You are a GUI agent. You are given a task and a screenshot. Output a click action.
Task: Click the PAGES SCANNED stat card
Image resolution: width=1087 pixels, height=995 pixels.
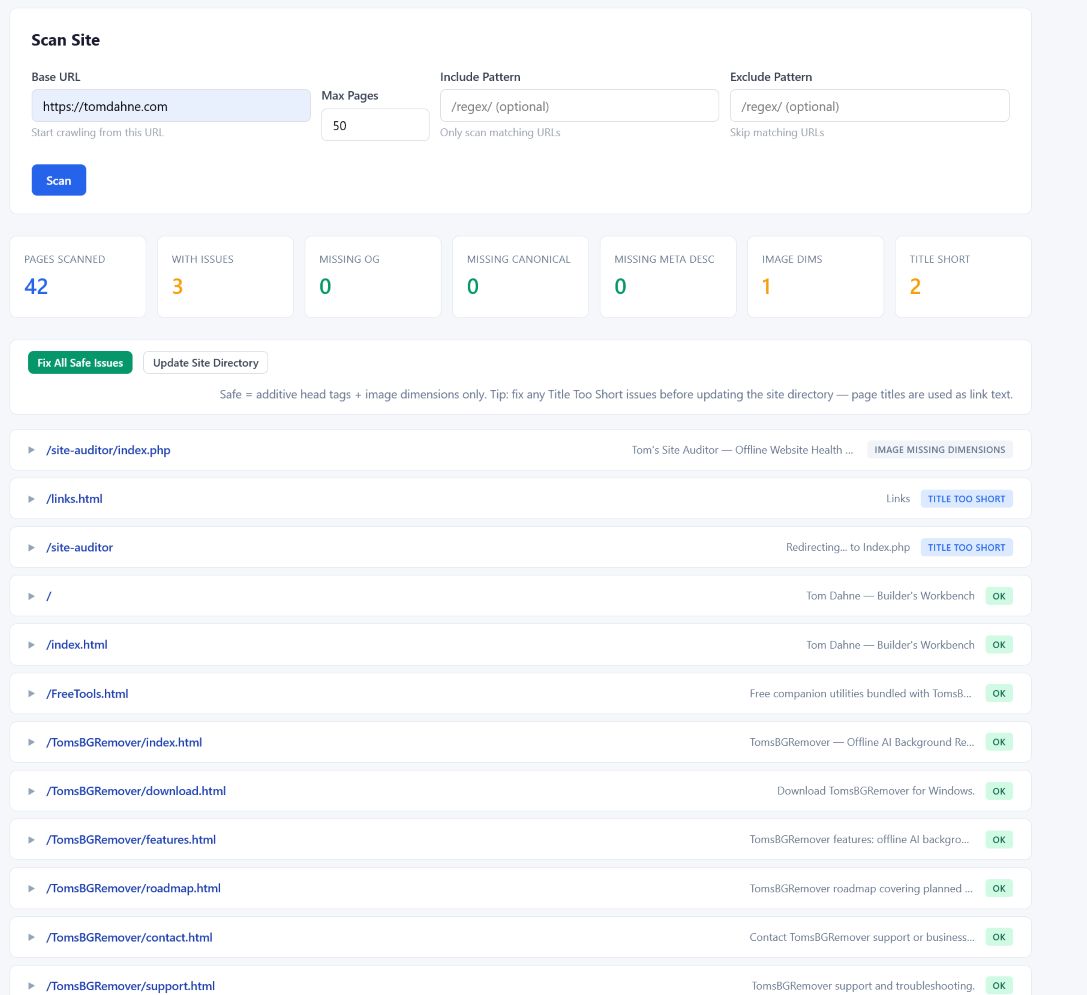(x=77, y=277)
